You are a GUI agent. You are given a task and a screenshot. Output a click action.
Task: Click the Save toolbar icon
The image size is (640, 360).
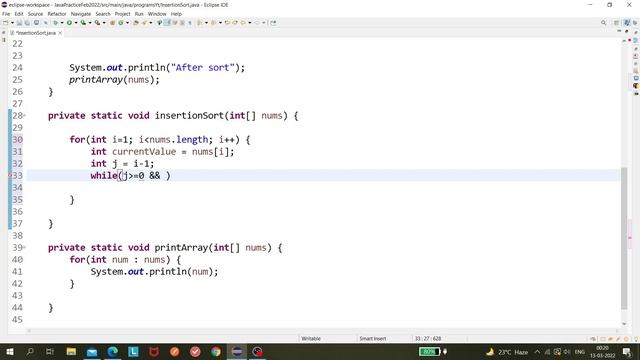[19, 23]
